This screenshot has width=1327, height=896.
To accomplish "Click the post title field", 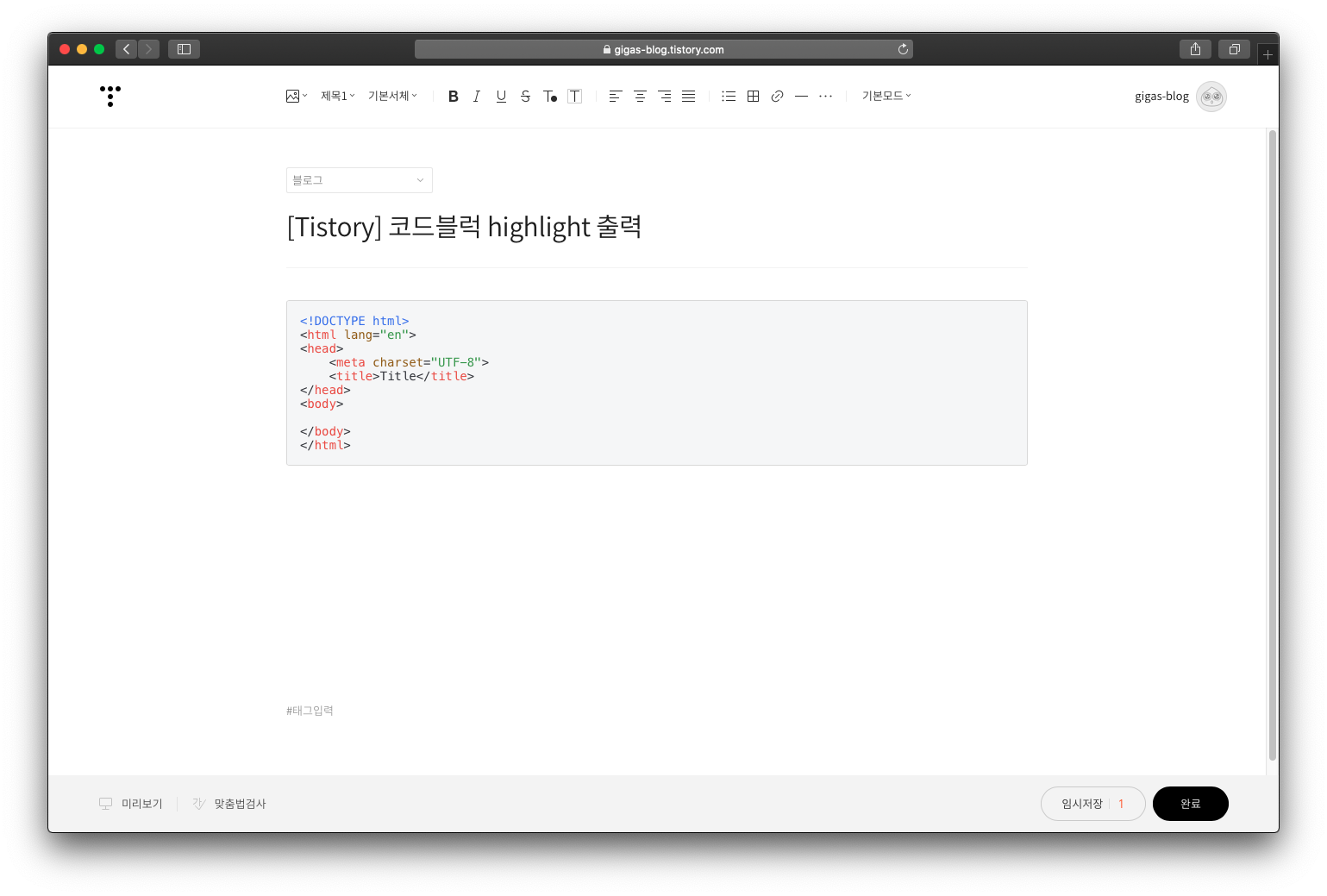I will click(656, 227).
